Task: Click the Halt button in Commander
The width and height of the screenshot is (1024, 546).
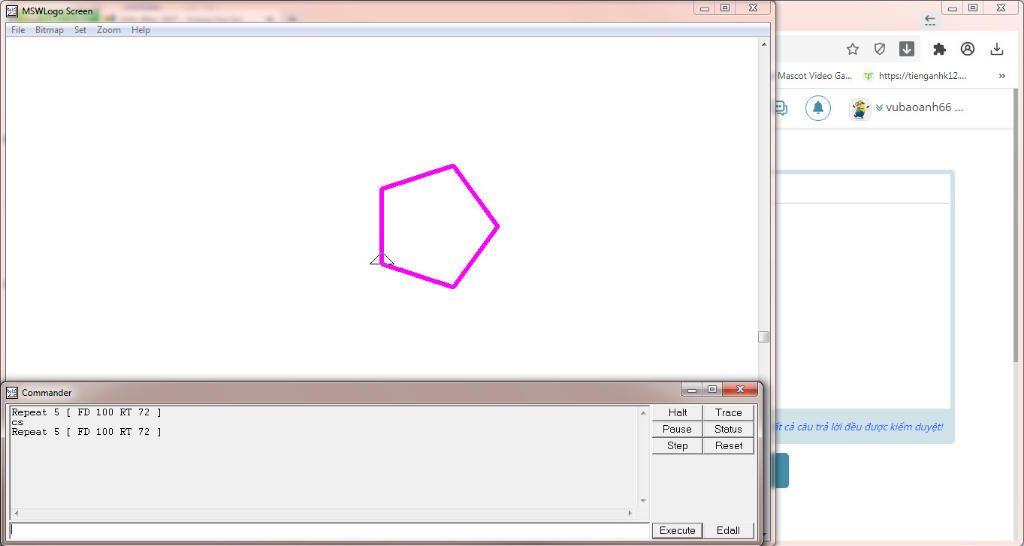Action: pyautogui.click(x=677, y=413)
